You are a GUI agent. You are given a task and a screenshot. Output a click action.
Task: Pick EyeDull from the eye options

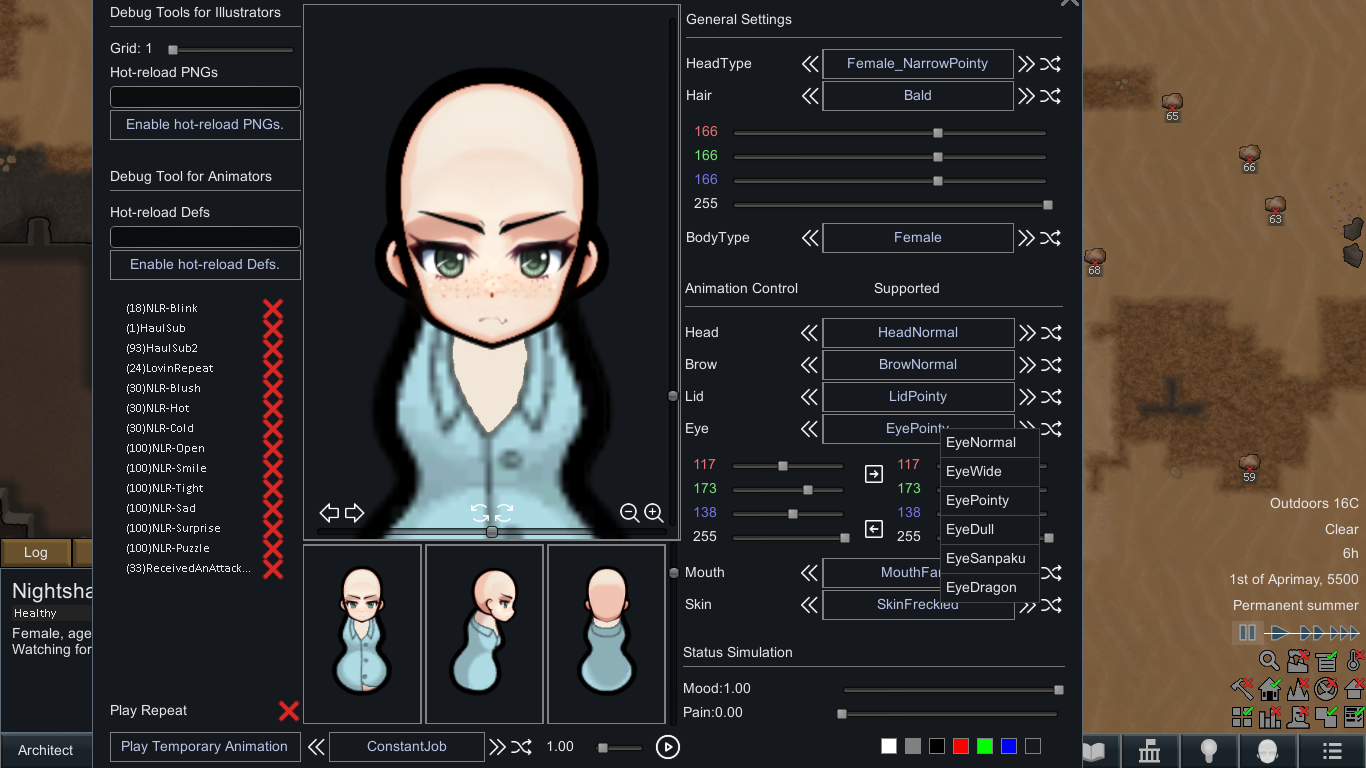click(x=990, y=530)
